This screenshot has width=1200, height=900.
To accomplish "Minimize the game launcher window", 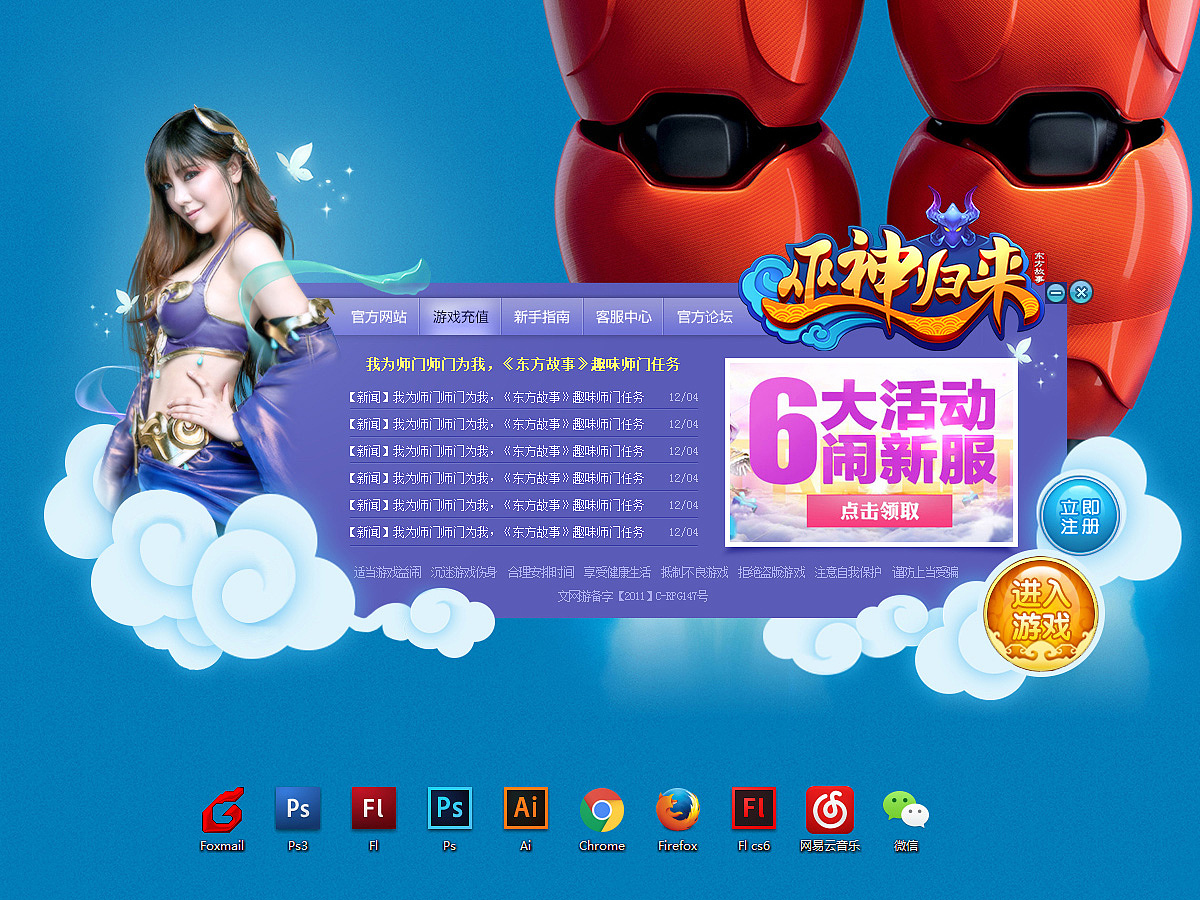I will point(1056,293).
